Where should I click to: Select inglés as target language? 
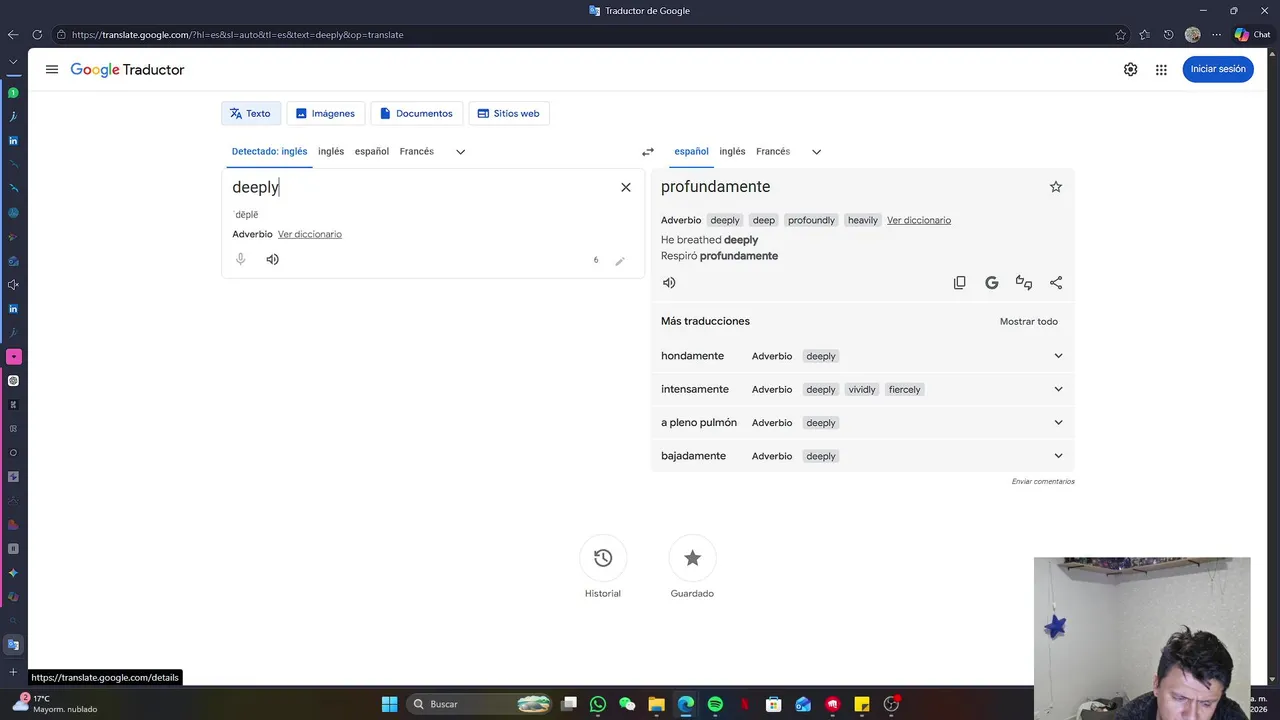click(x=732, y=152)
